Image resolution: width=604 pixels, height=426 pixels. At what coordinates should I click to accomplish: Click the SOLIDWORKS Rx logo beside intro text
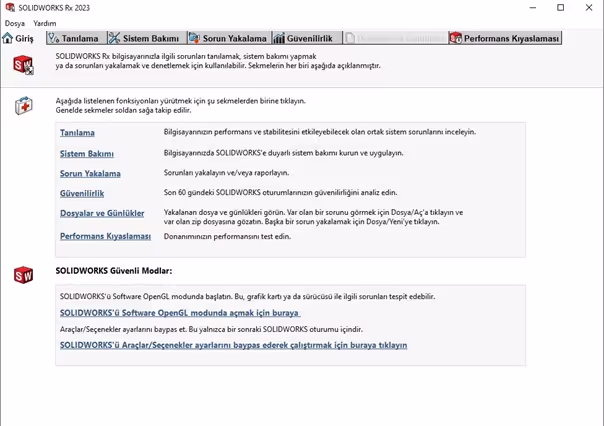click(23, 65)
